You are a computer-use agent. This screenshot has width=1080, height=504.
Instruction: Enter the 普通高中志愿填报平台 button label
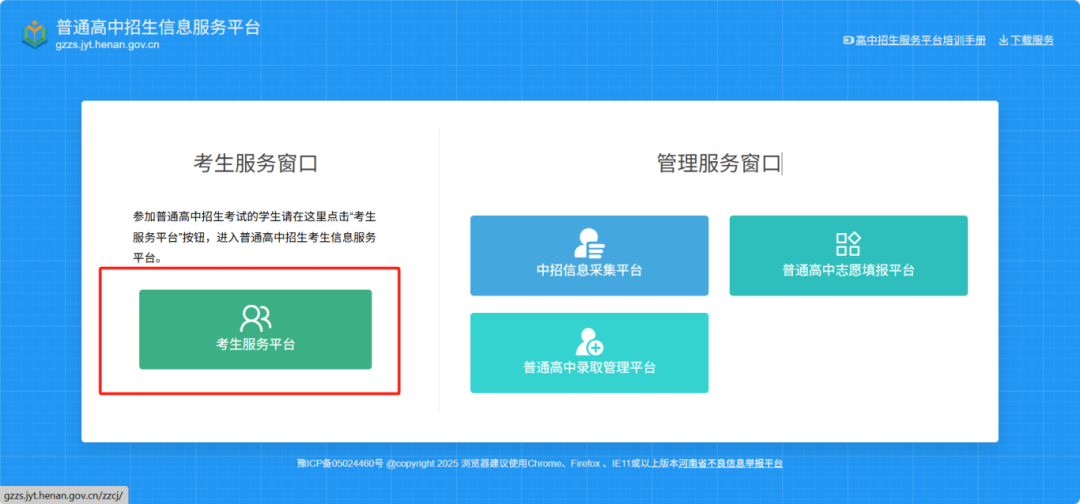point(848,270)
